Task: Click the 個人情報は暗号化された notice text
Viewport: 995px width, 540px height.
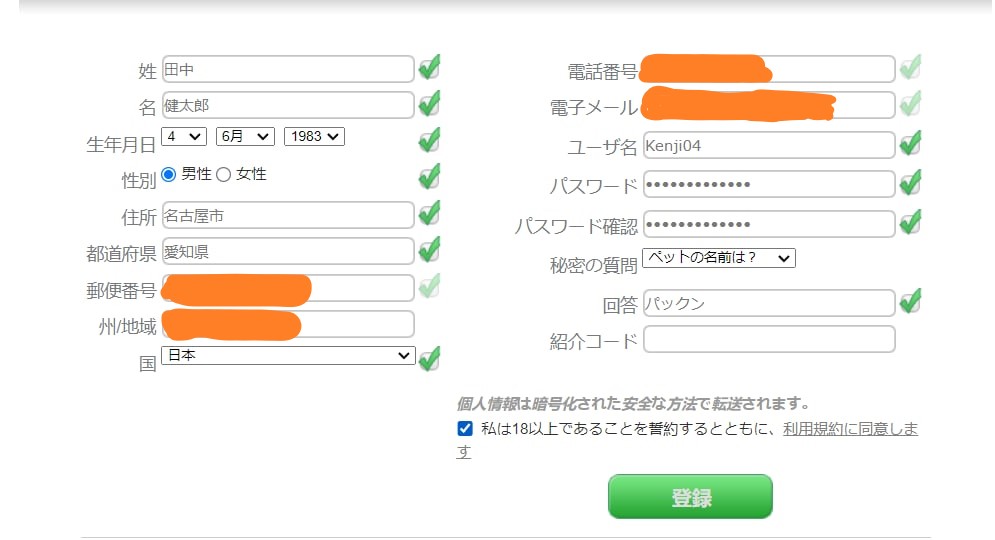Action: 633,404
